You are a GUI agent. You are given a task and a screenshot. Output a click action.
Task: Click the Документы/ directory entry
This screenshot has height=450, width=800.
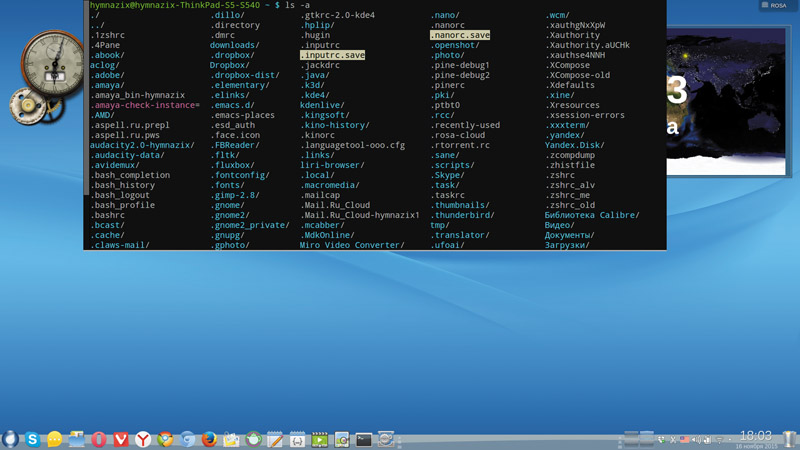point(569,235)
